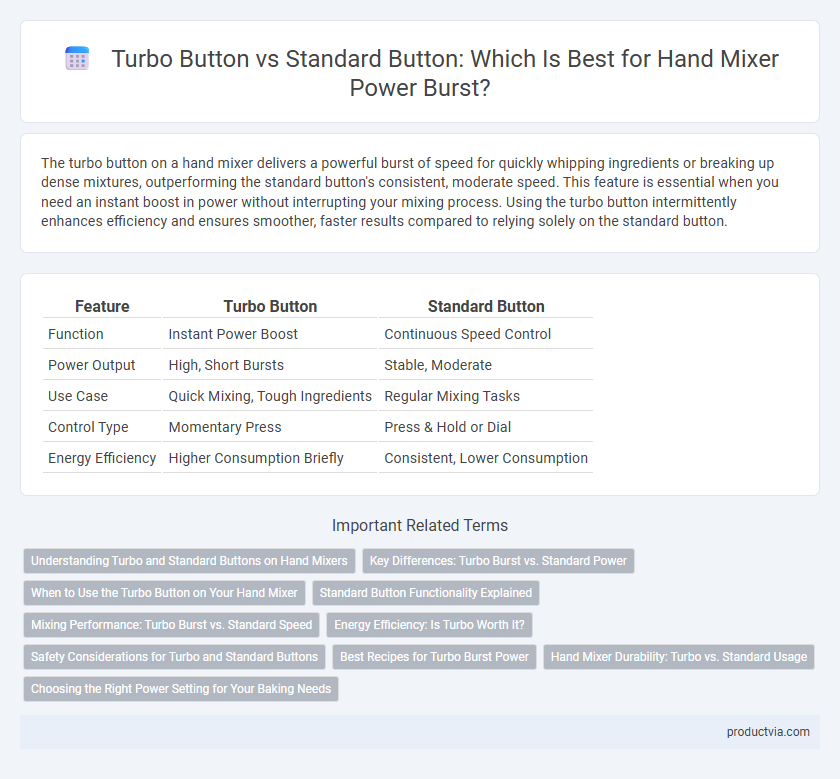Click the intro paragraph about the turbo button
The width and height of the screenshot is (840, 779).
click(410, 192)
